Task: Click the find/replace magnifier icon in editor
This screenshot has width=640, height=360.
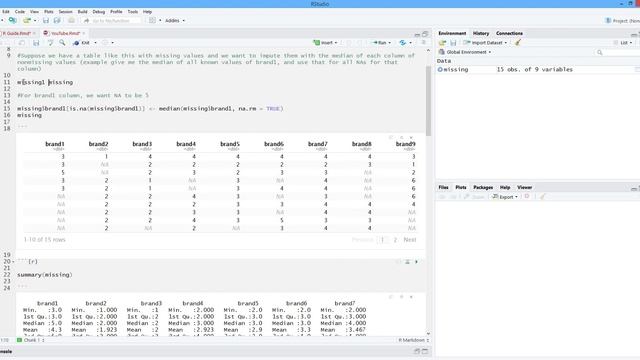Action: (x=62, y=43)
